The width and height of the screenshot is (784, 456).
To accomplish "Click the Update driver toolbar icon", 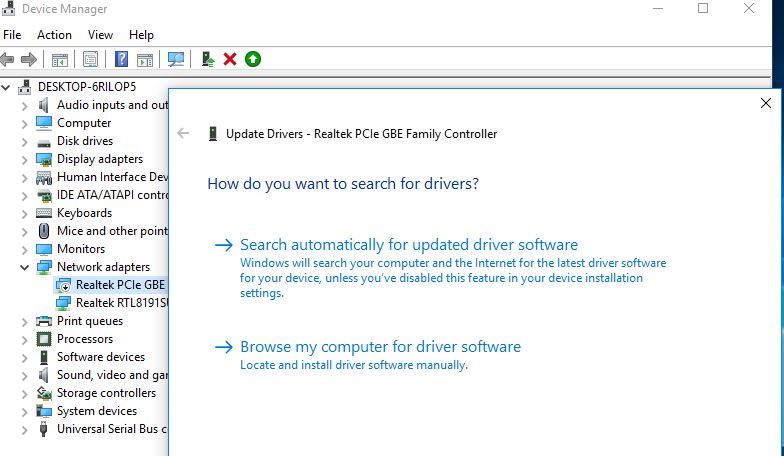I will pos(208,59).
